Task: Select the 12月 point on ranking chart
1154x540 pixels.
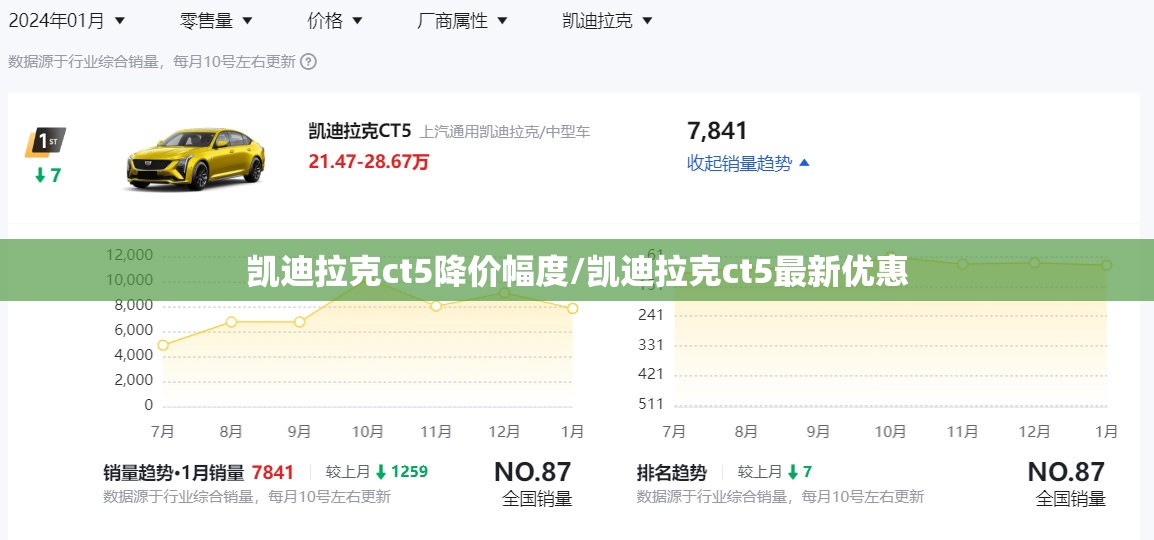Action: (1034, 263)
